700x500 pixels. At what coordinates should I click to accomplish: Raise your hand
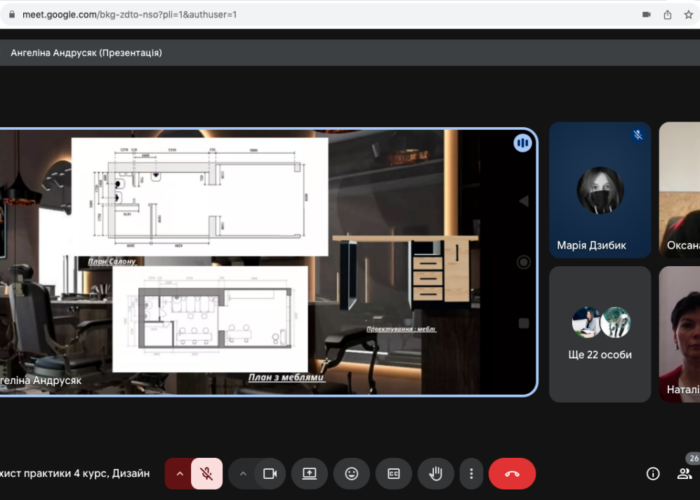[436, 473]
